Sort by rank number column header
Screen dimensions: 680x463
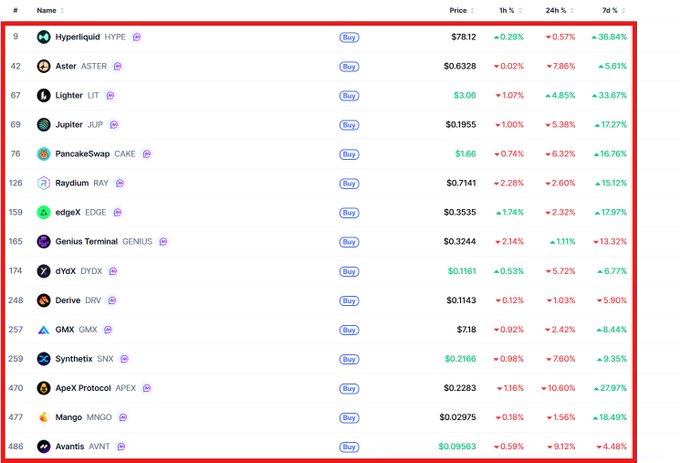point(15,10)
